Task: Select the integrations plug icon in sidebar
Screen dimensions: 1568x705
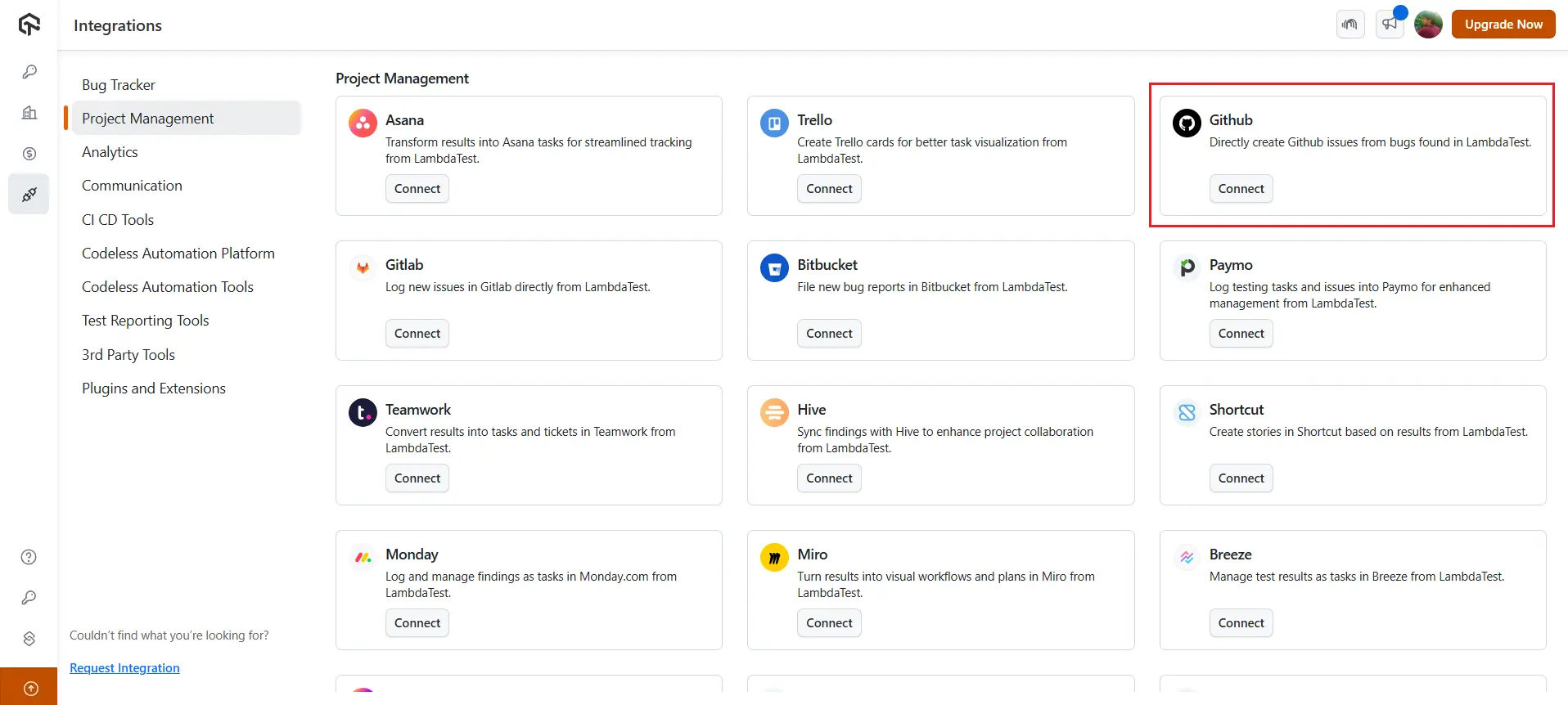Action: tap(29, 195)
